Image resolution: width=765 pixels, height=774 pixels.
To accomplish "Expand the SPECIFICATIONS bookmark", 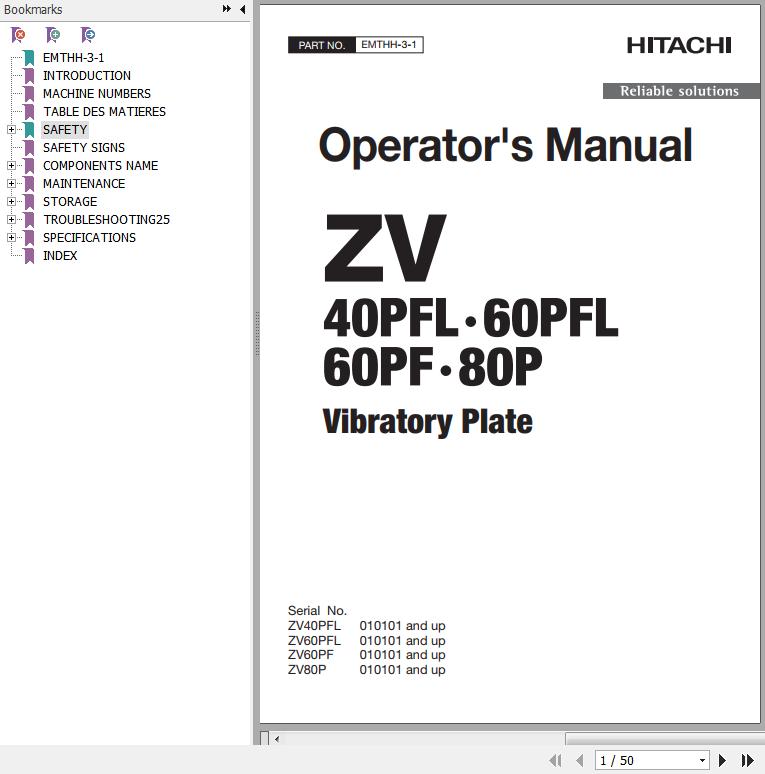I will point(11,238).
